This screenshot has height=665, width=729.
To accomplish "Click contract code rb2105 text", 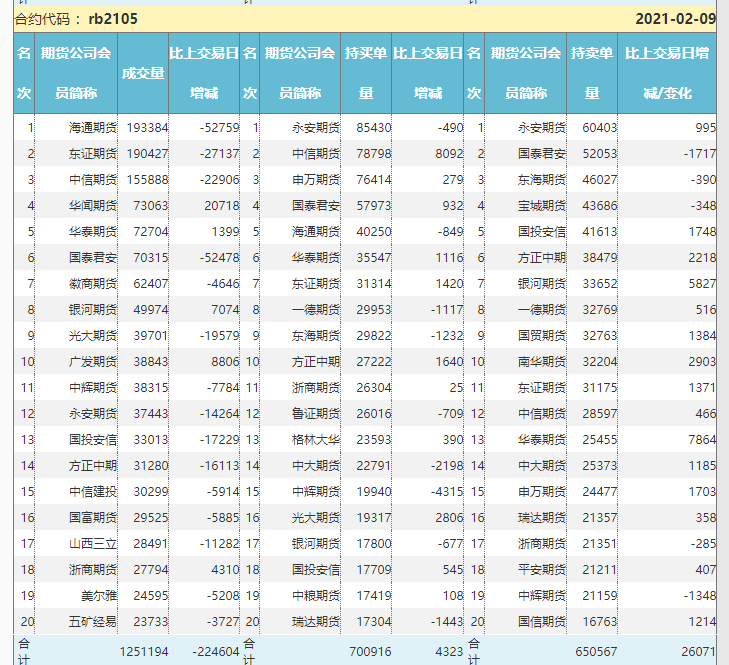I will 113,19.
